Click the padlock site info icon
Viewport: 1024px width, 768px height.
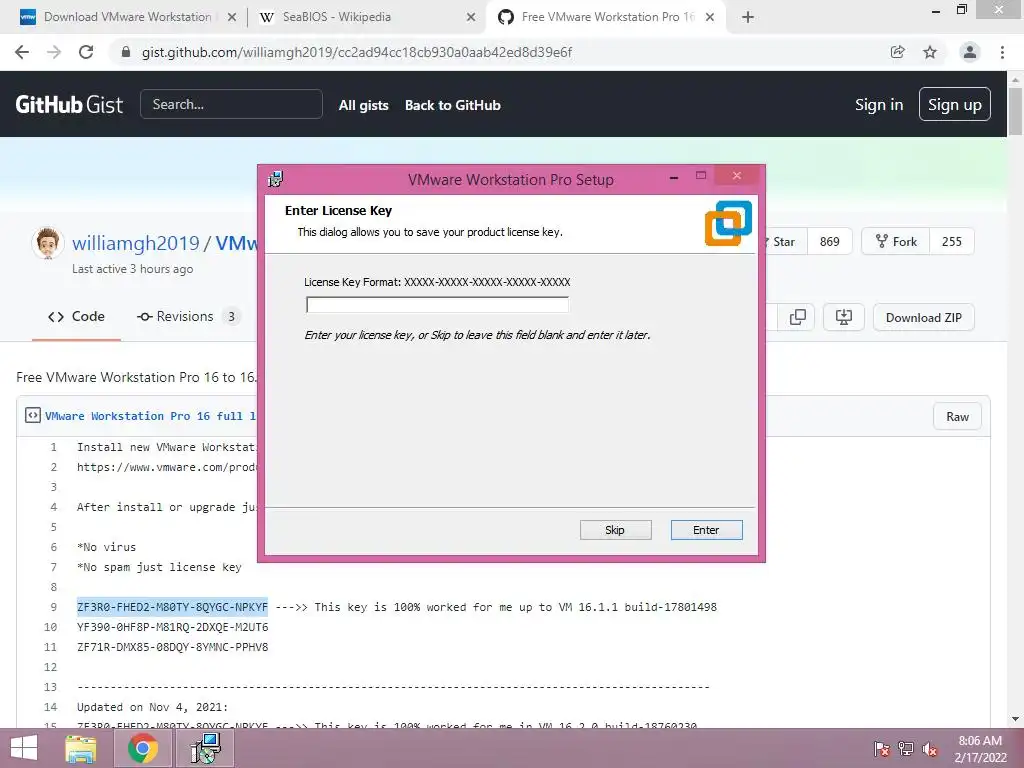[126, 52]
